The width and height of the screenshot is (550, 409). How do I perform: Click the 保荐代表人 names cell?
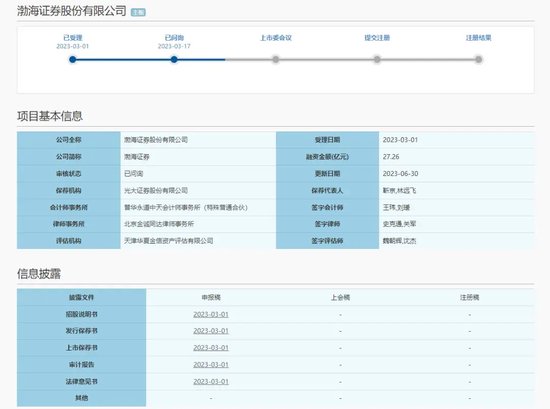click(x=457, y=190)
